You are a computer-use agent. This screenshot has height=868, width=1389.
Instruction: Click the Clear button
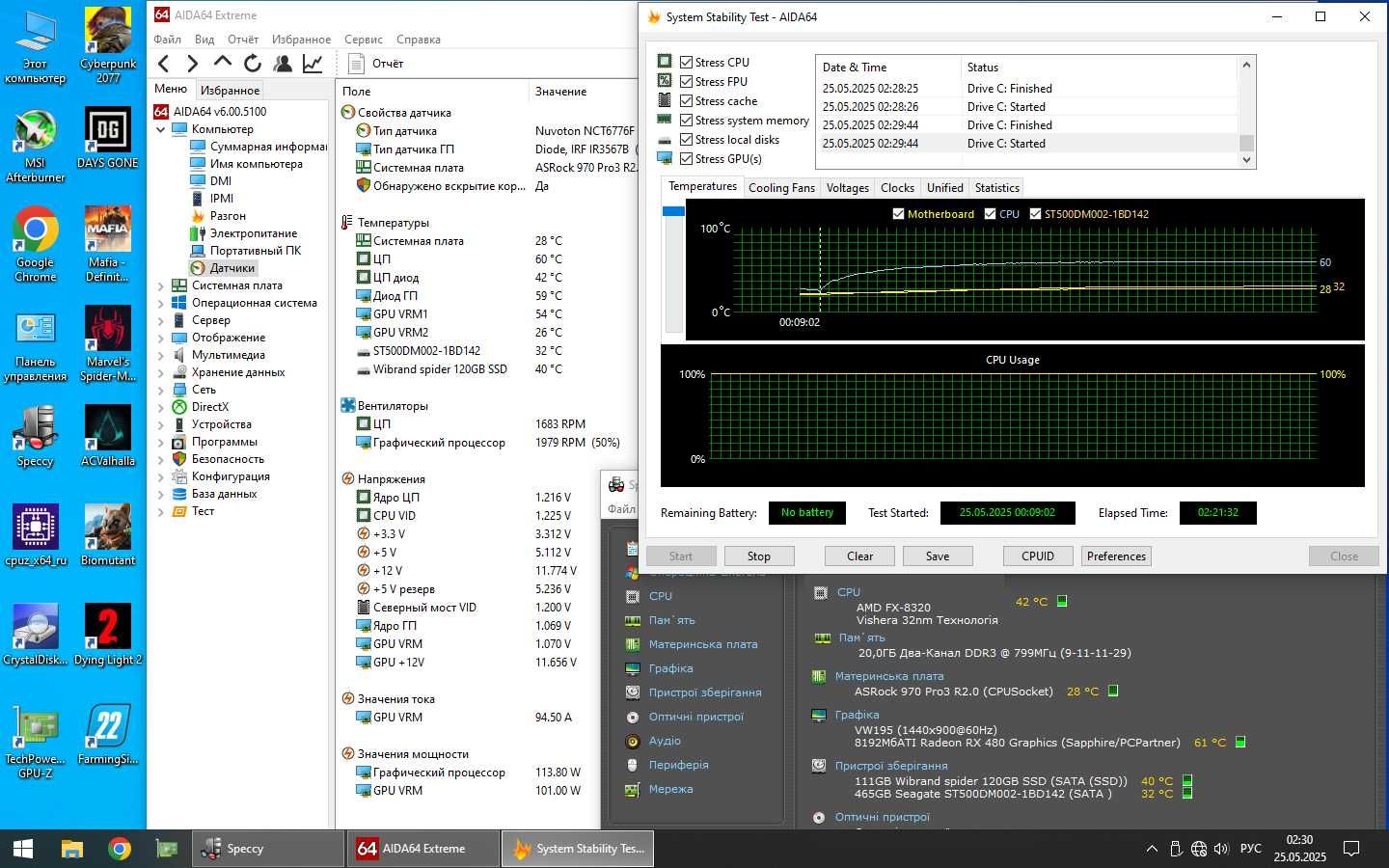click(859, 556)
